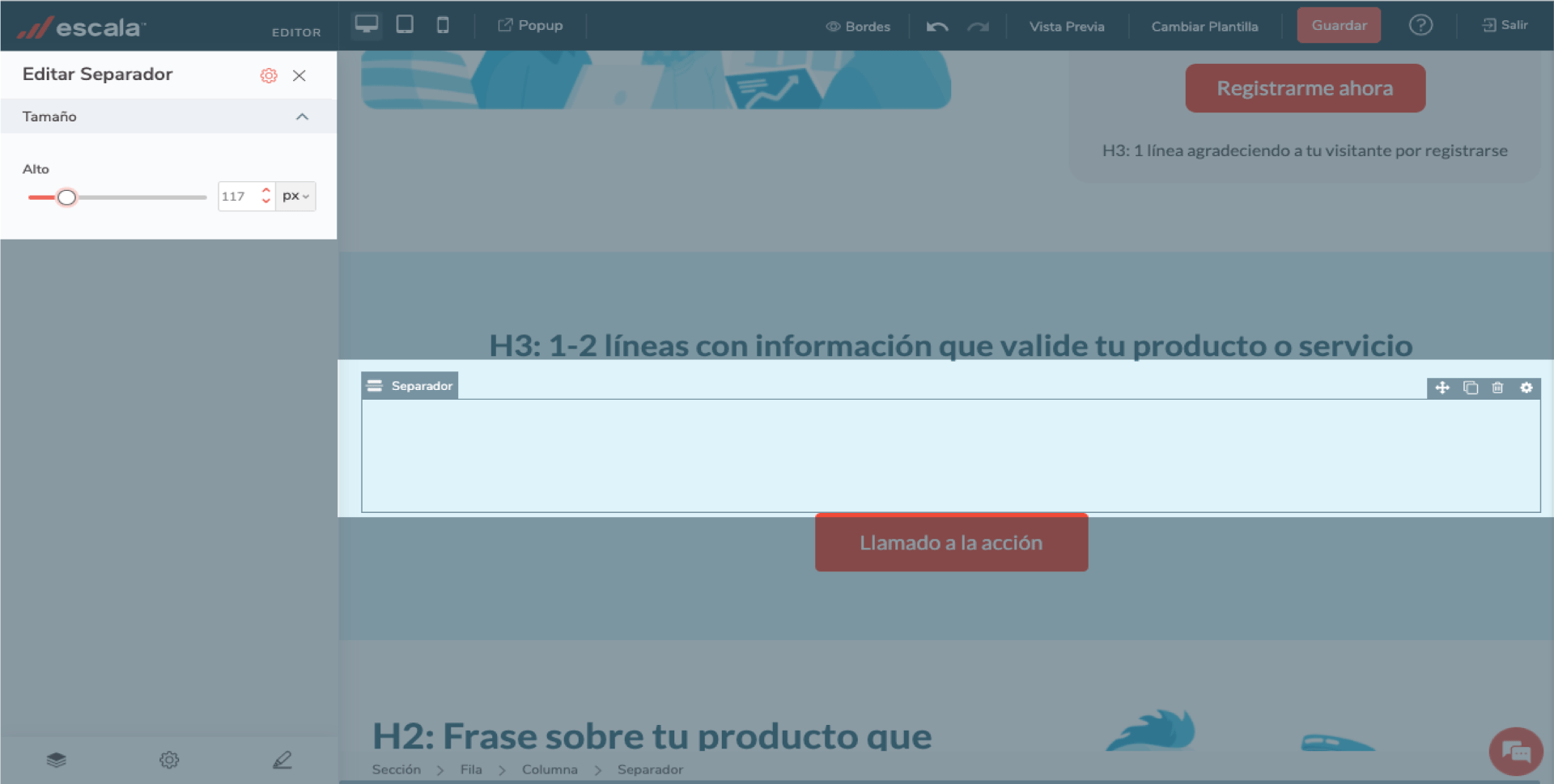Click the undo arrow icon
This screenshot has width=1554, height=784.
click(x=936, y=25)
